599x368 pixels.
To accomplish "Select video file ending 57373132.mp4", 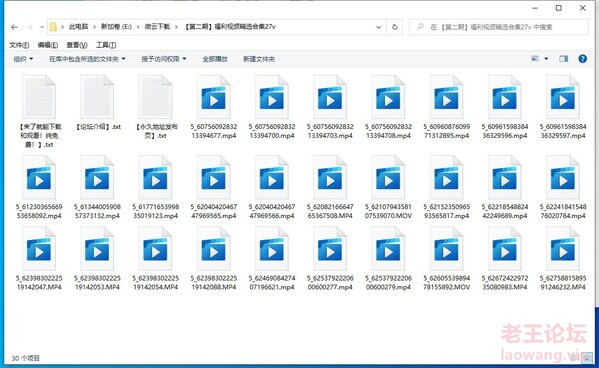I will [x=97, y=187].
